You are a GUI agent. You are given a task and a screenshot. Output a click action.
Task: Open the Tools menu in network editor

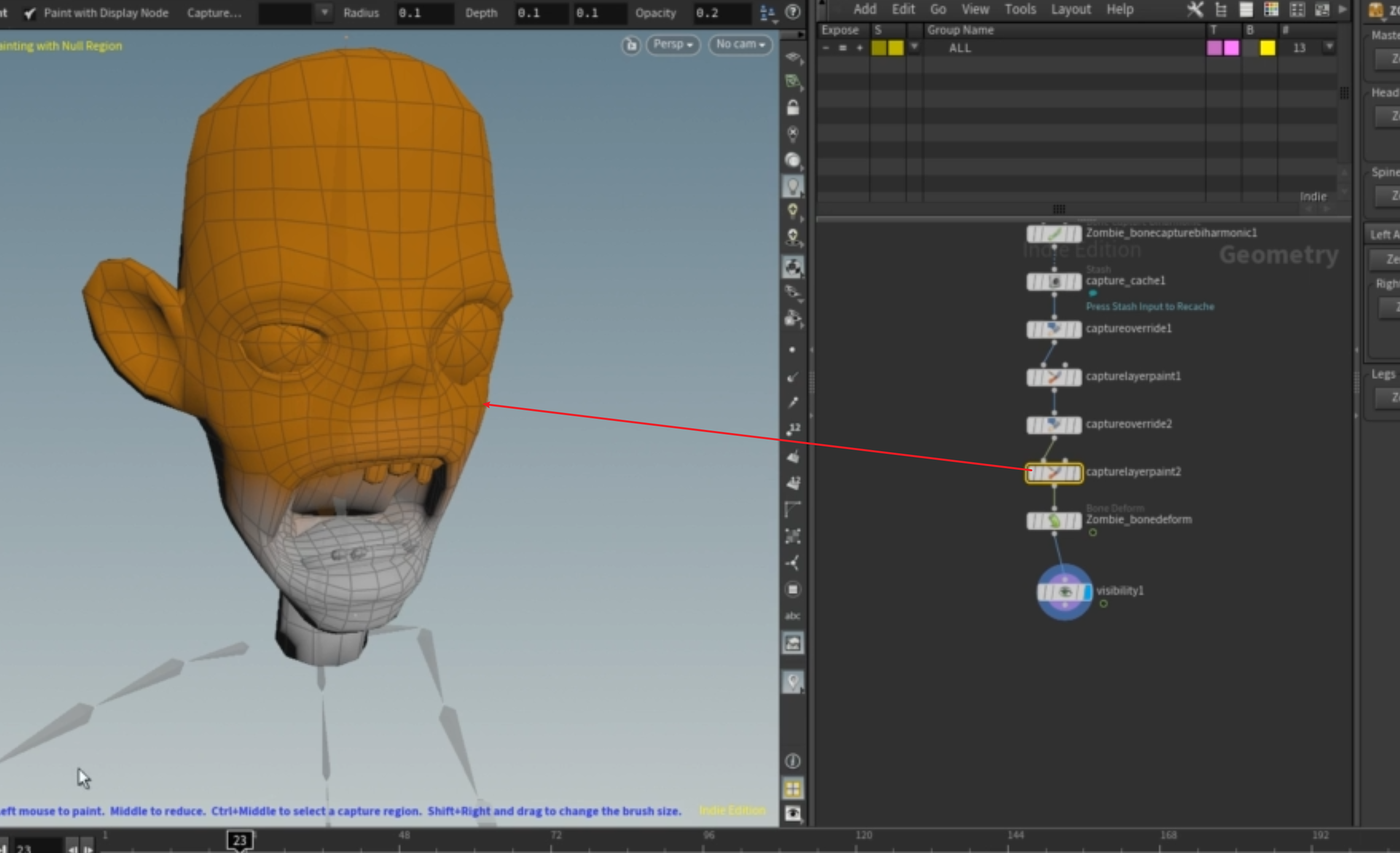pos(1020,10)
